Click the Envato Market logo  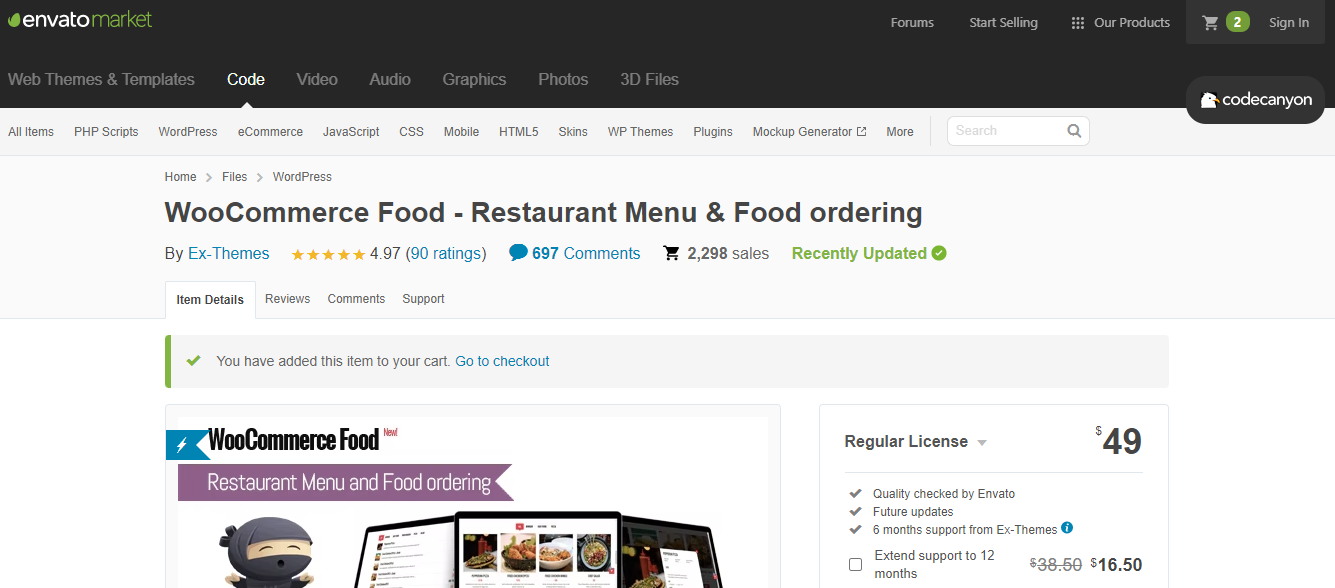point(80,19)
